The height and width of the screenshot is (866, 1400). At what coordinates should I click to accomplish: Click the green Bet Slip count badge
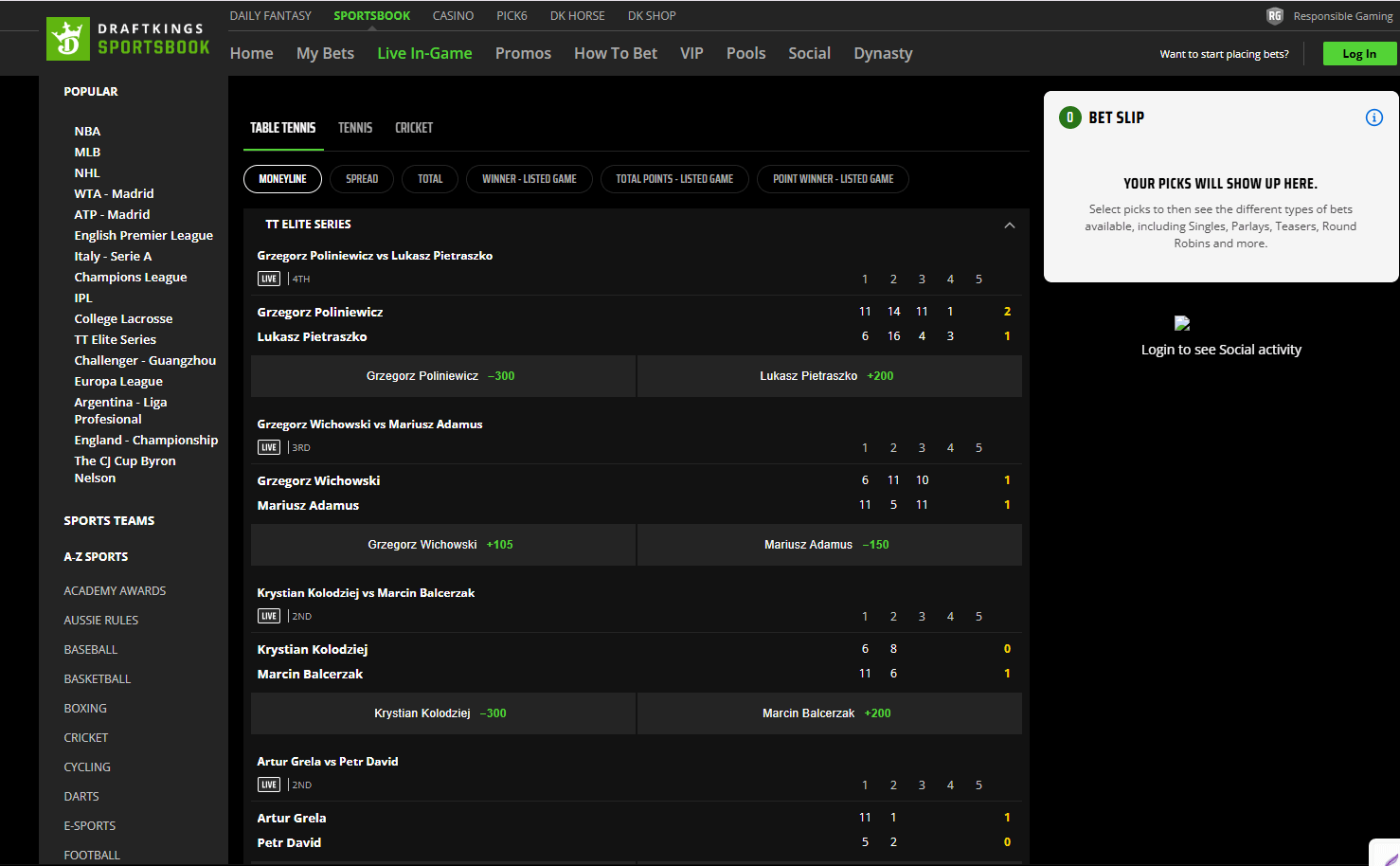(1069, 117)
